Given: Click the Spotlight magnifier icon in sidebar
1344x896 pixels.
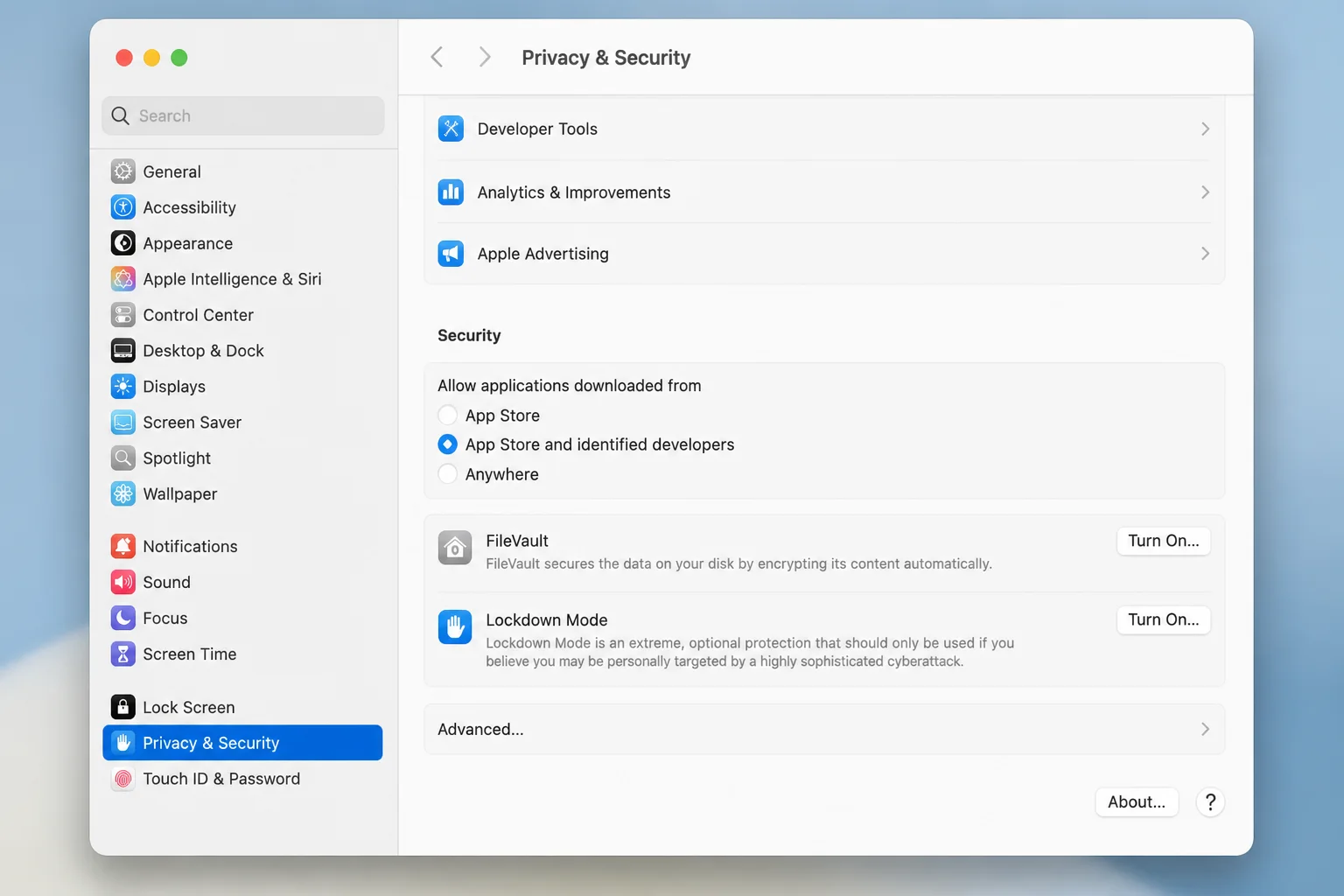Looking at the screenshot, I should pos(123,458).
